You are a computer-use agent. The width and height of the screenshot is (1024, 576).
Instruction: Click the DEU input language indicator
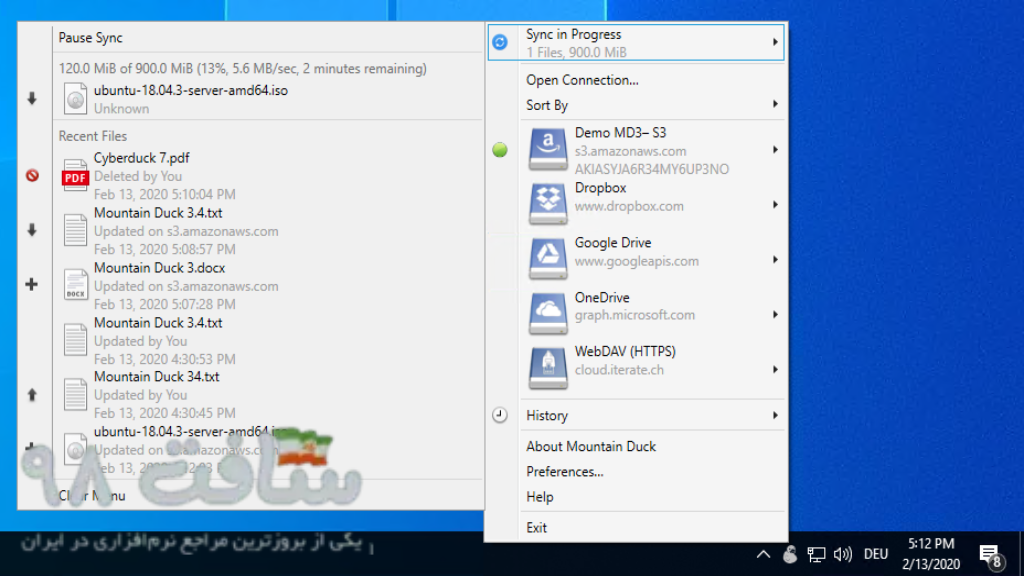point(876,554)
